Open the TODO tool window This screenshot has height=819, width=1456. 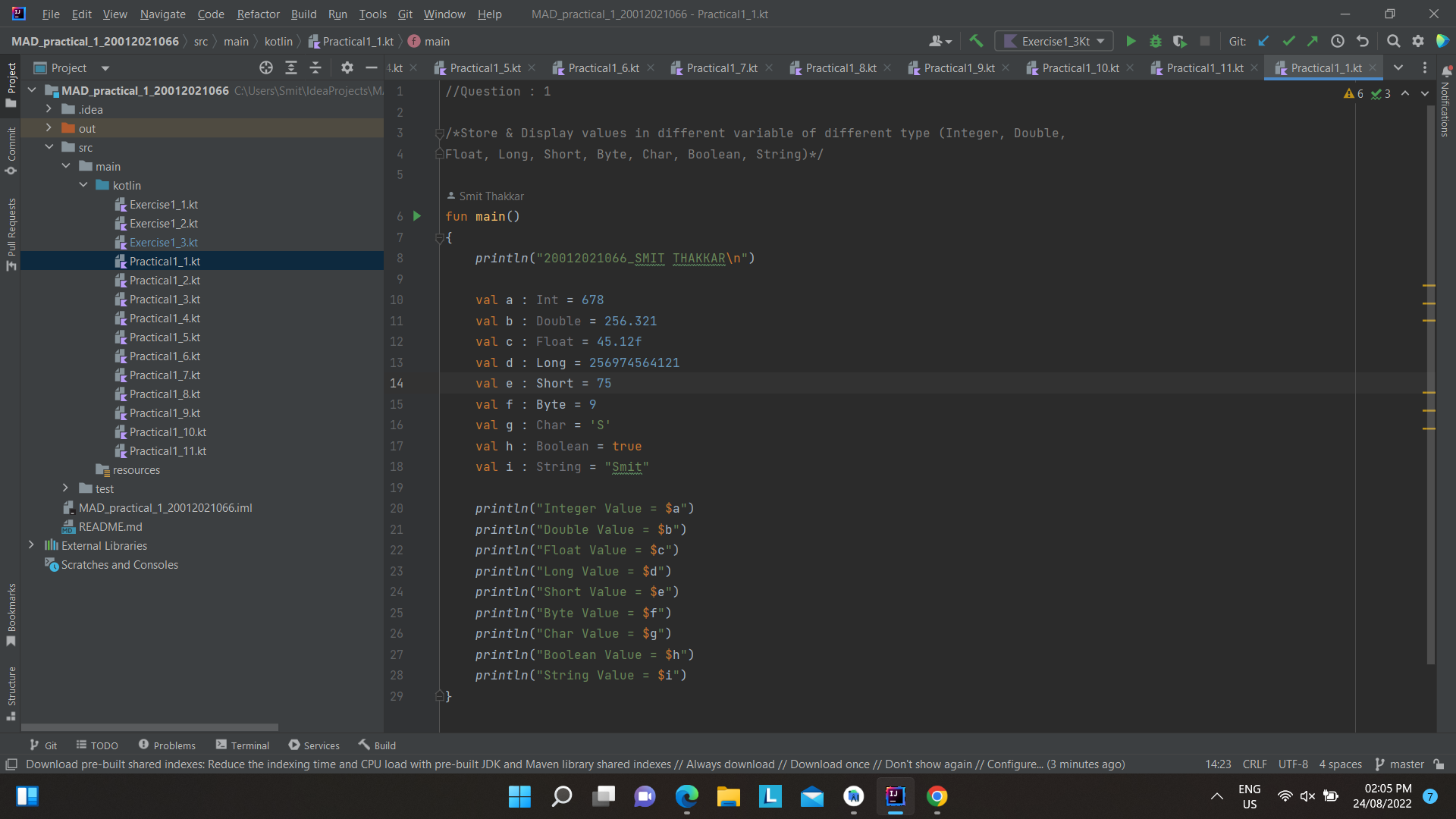point(97,745)
